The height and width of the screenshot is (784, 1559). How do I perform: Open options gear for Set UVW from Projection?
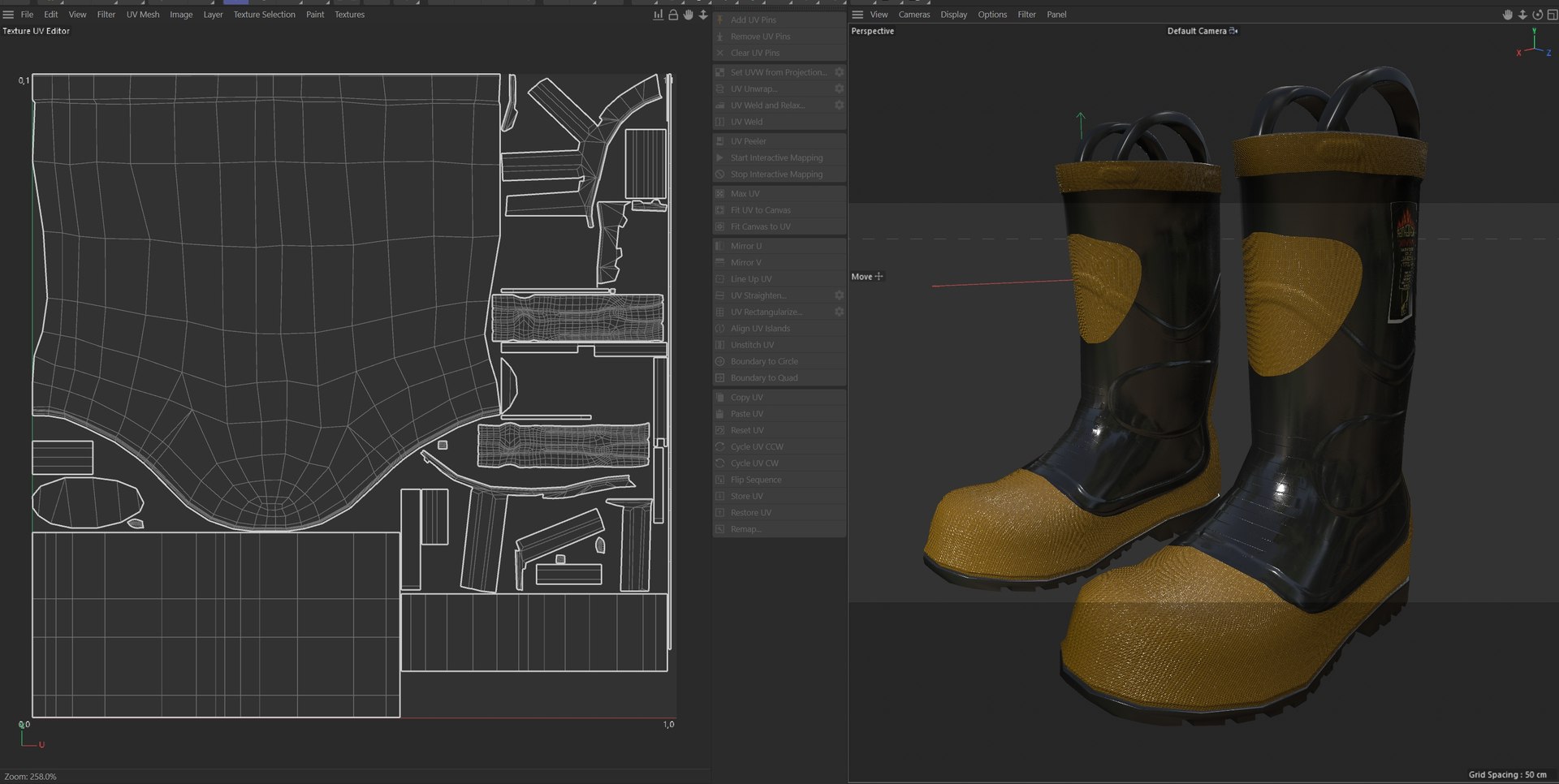coord(839,72)
